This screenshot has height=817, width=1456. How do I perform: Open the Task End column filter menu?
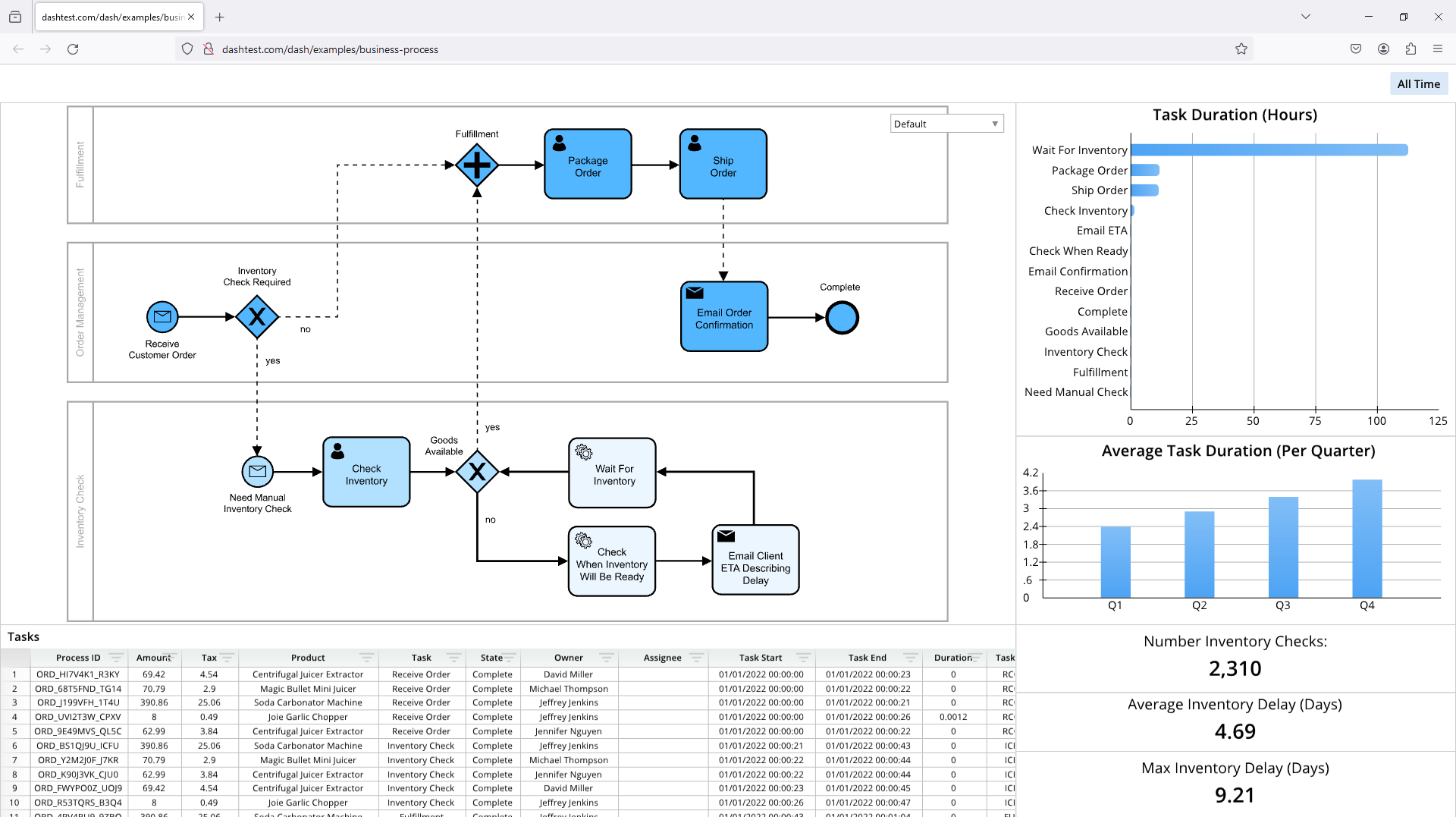[x=911, y=658]
